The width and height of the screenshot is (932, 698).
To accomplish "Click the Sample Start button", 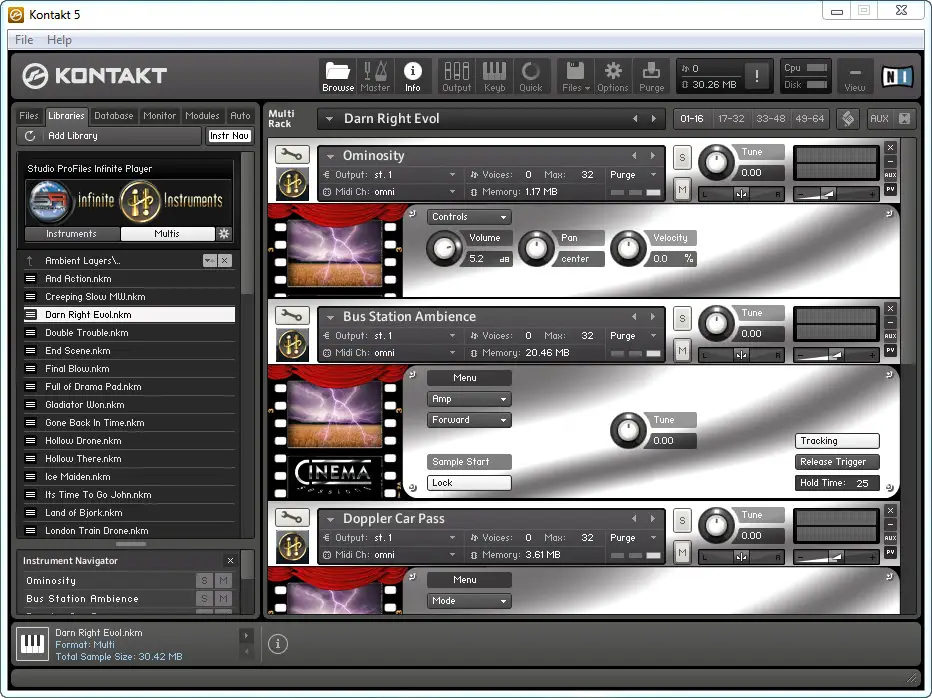I will 469,462.
